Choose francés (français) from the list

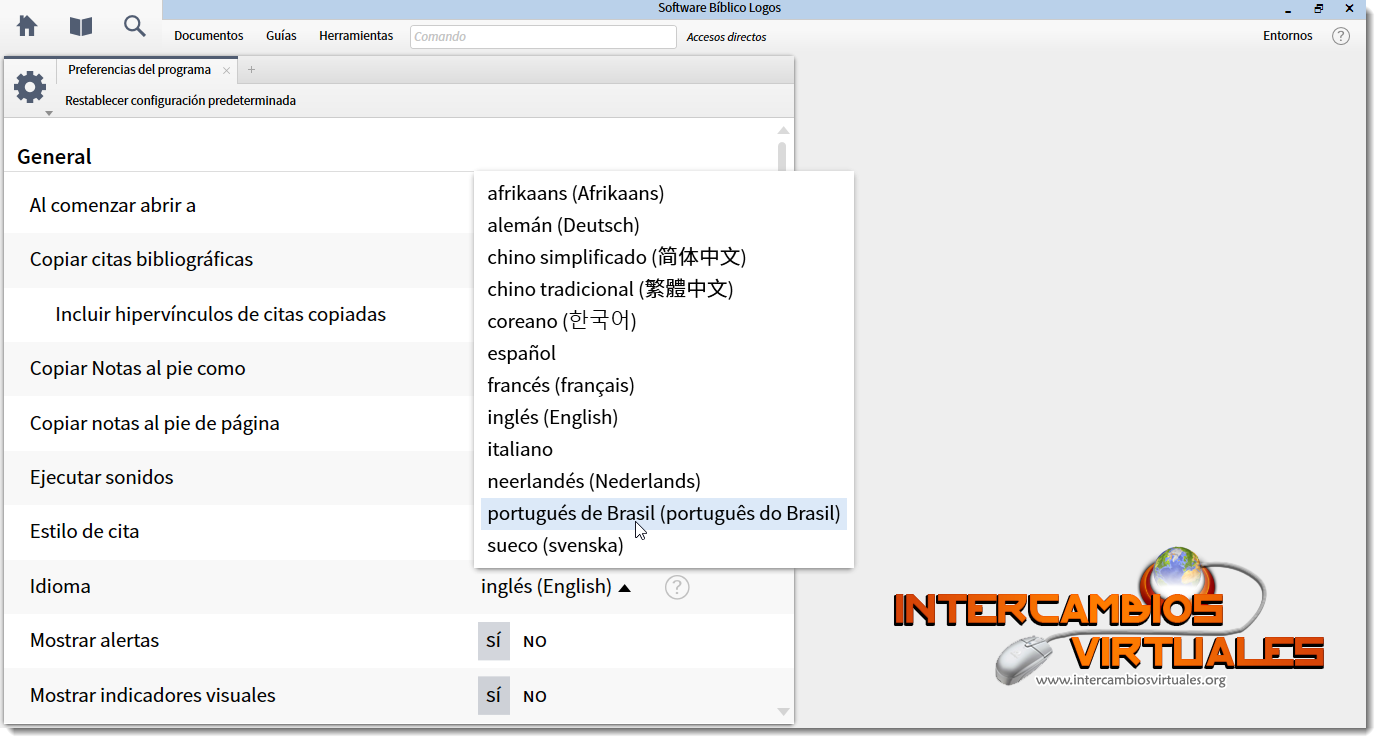664,385
